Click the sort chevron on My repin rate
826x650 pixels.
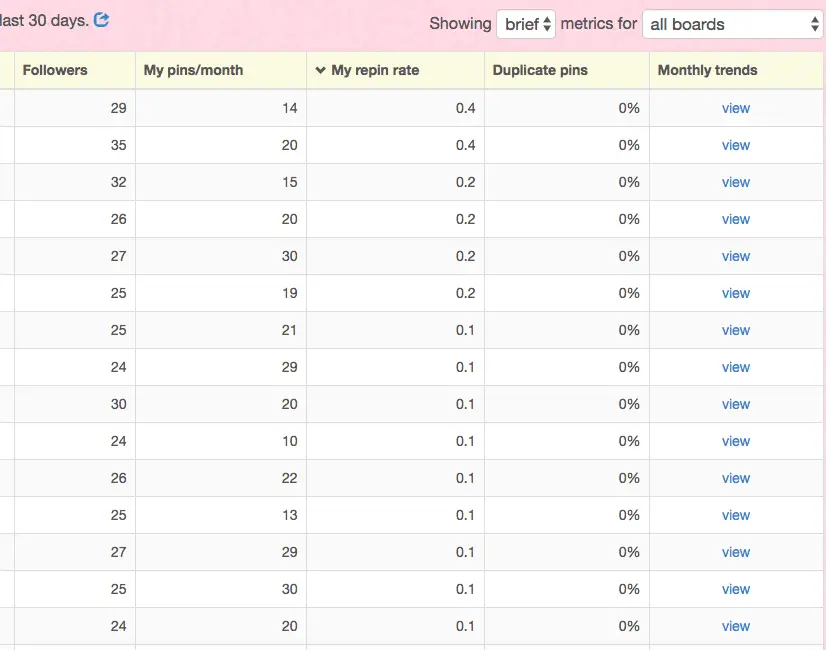320,70
